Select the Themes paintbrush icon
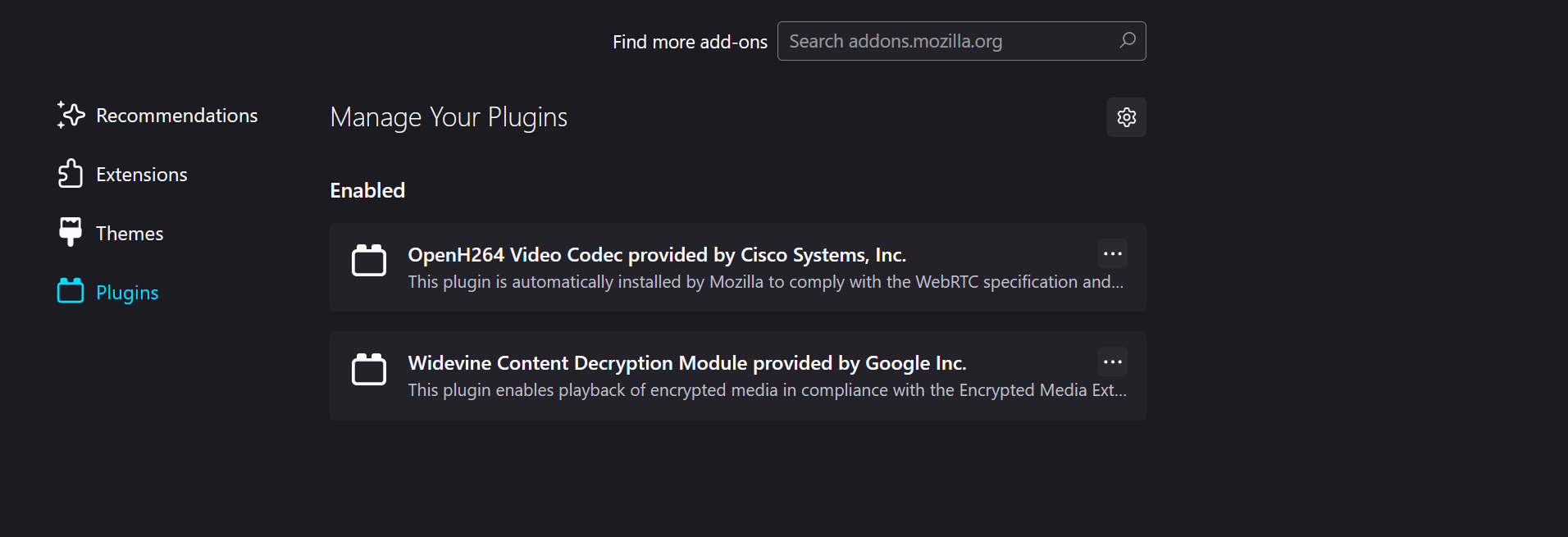The height and width of the screenshot is (537, 1568). [70, 232]
